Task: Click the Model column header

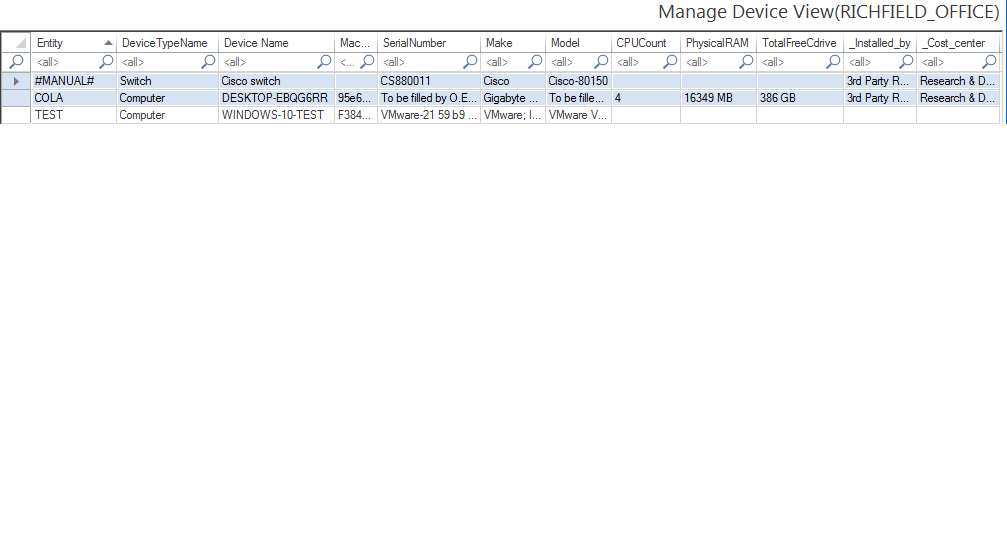Action: point(565,43)
